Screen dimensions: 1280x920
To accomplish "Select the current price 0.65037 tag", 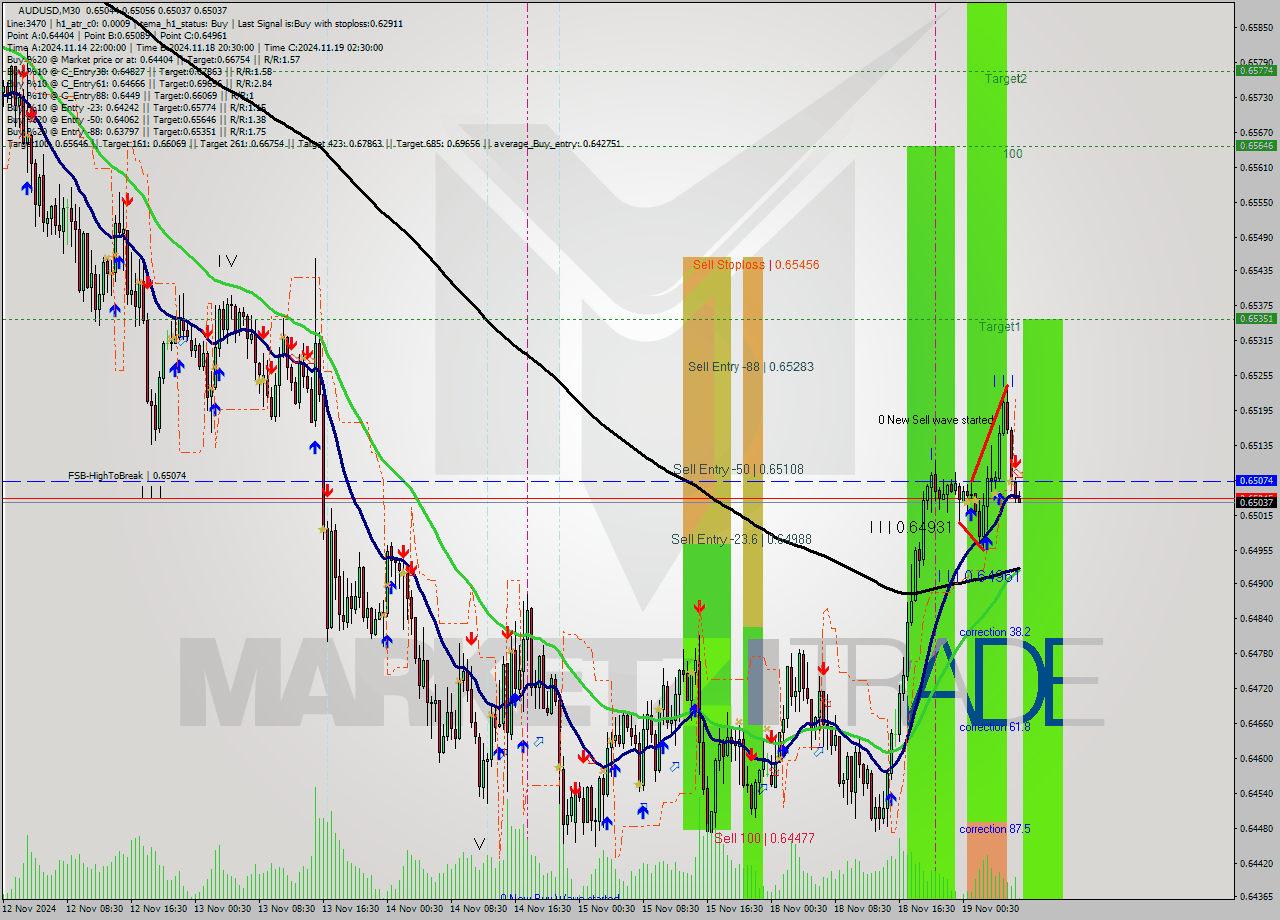I will click(x=1256, y=502).
